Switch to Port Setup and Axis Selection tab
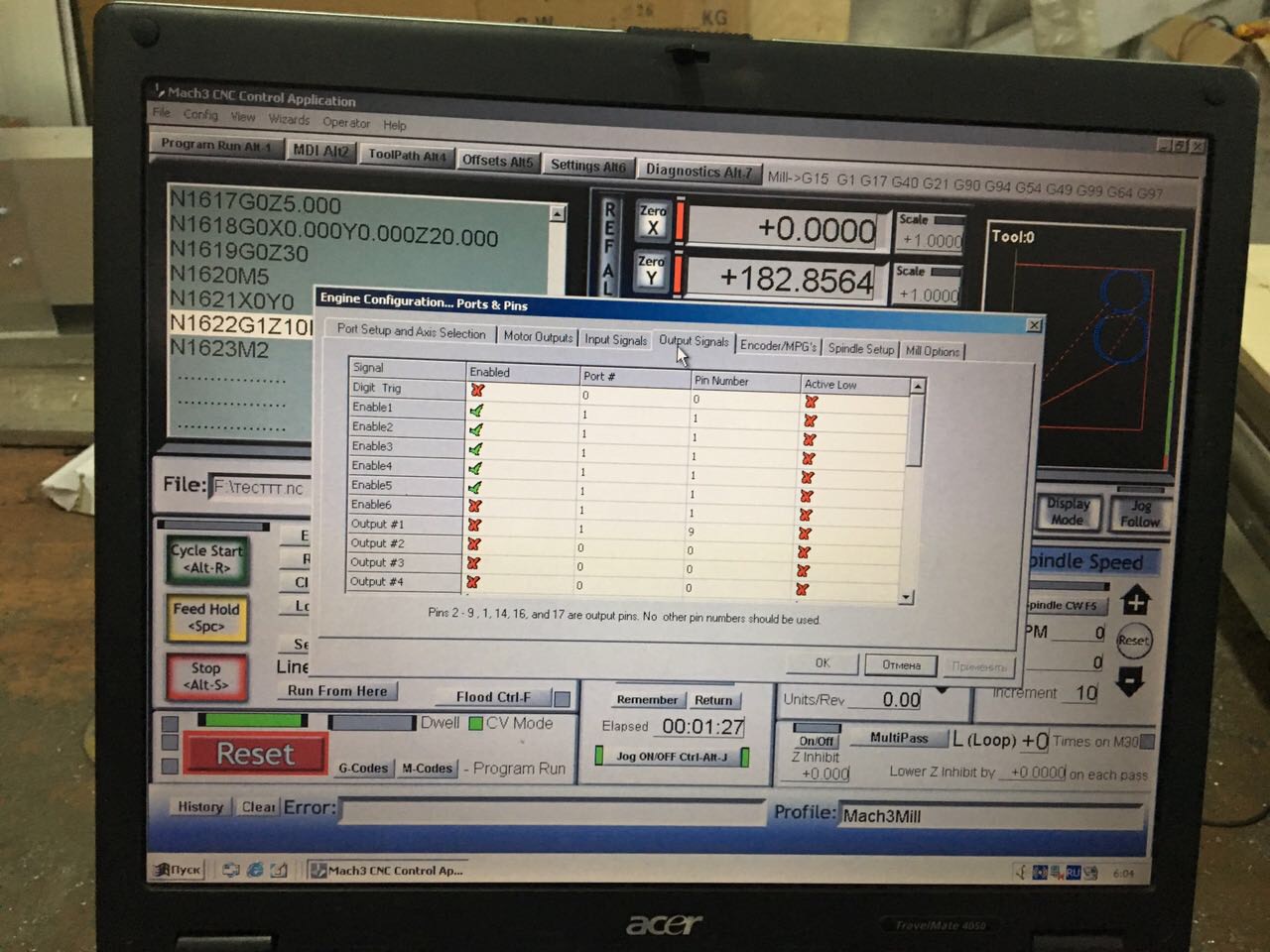Viewport: 1270px width, 952px height. click(411, 332)
